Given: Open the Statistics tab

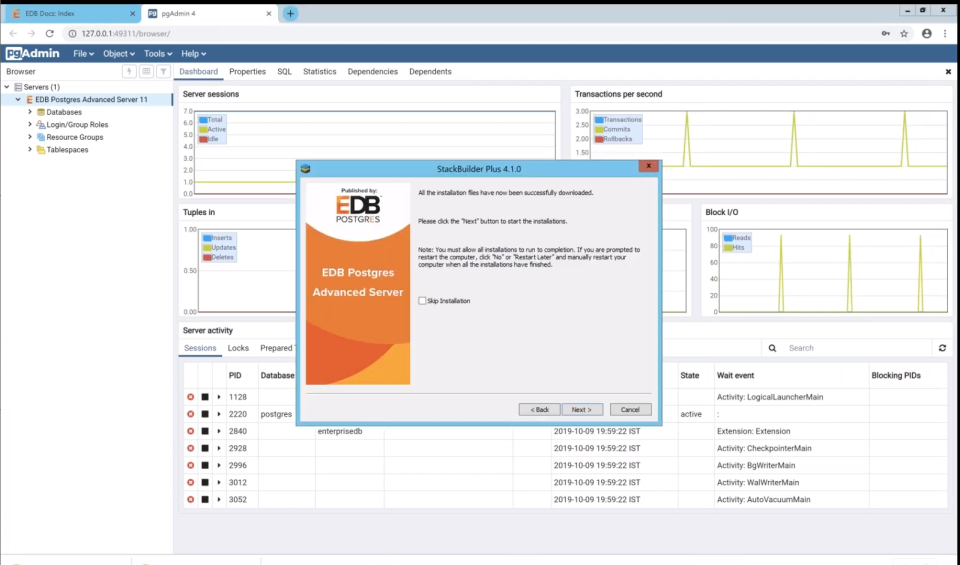Looking at the screenshot, I should [320, 72].
